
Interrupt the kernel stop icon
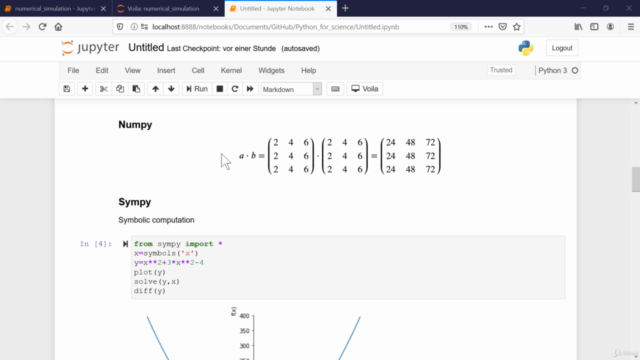(x=220, y=89)
